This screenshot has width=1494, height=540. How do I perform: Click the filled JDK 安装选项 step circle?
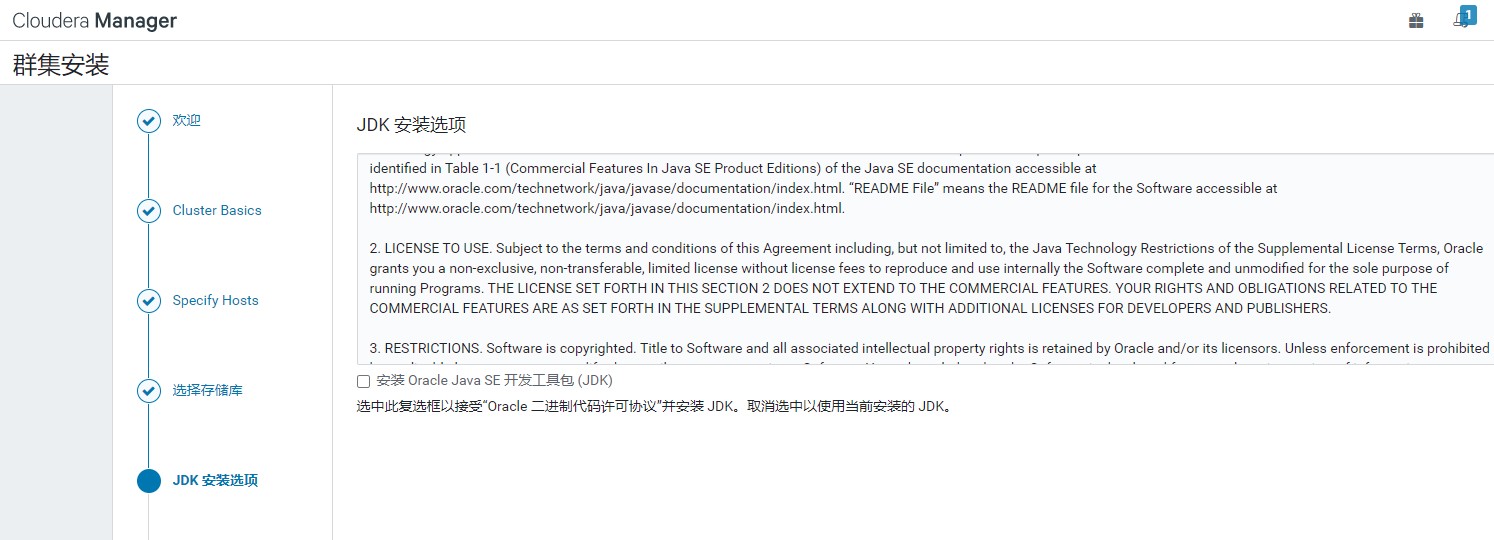pyautogui.click(x=148, y=481)
